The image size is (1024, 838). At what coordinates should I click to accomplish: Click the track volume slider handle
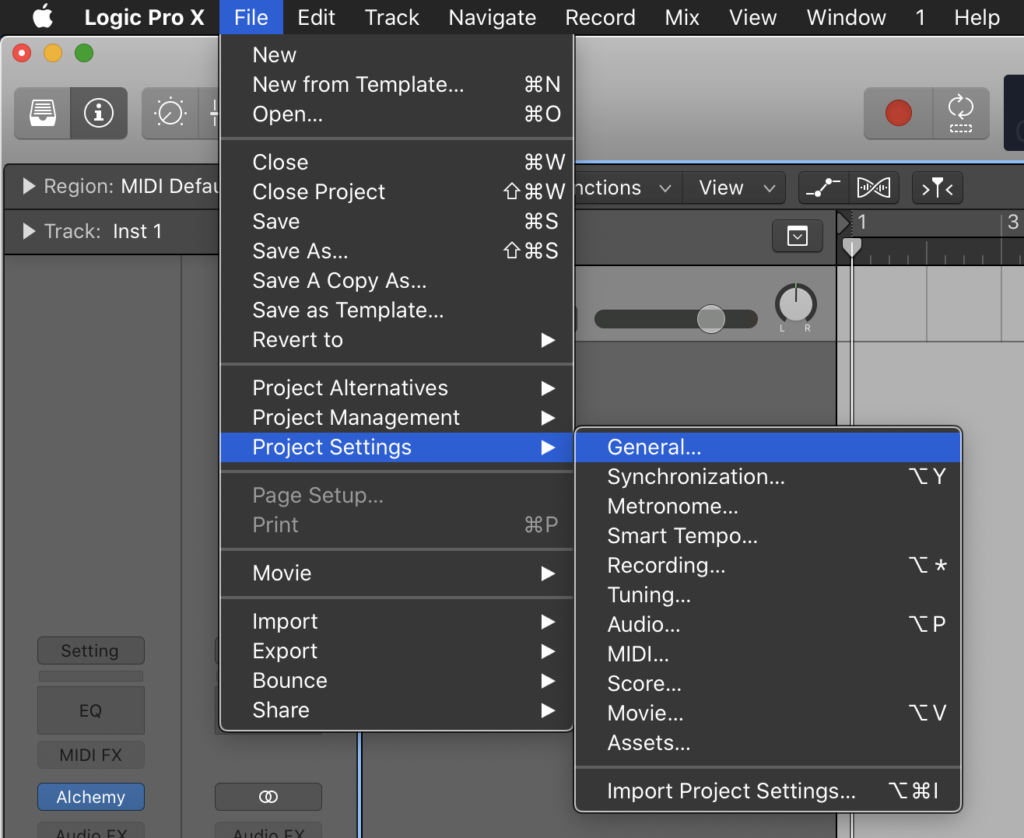point(711,319)
